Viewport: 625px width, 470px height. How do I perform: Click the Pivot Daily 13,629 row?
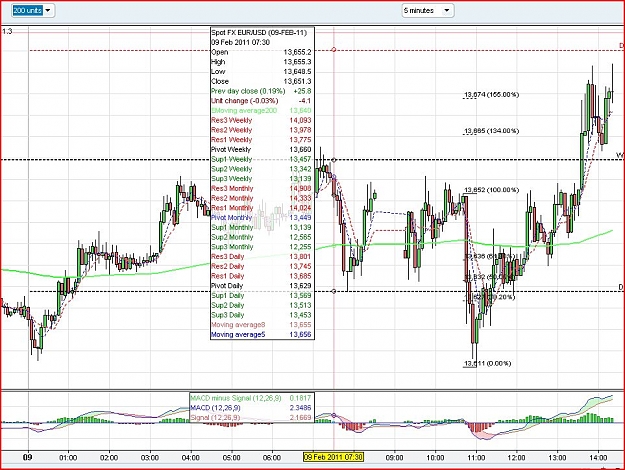click(x=261, y=286)
